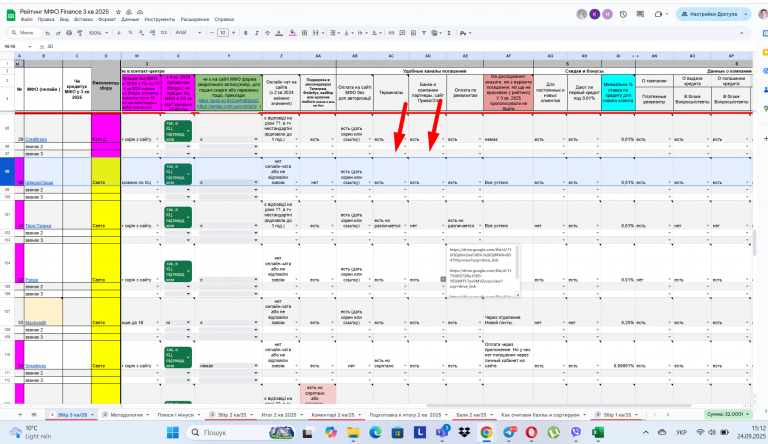
Task: Open Opera browser from taskbar
Action: point(531,432)
